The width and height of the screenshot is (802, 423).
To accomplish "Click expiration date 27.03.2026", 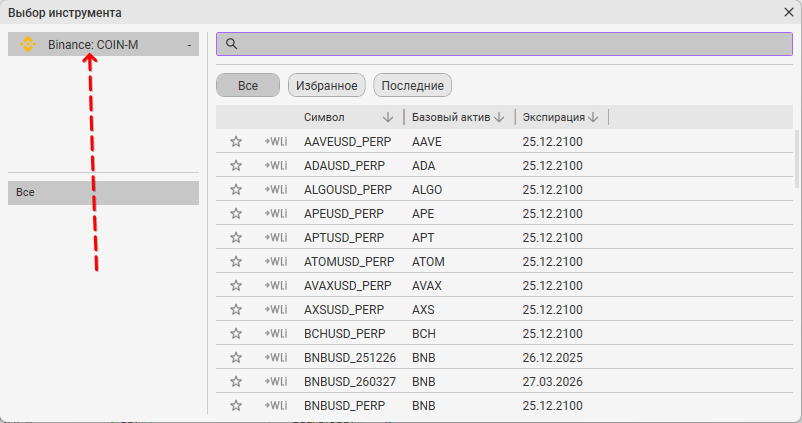I will [552, 382].
